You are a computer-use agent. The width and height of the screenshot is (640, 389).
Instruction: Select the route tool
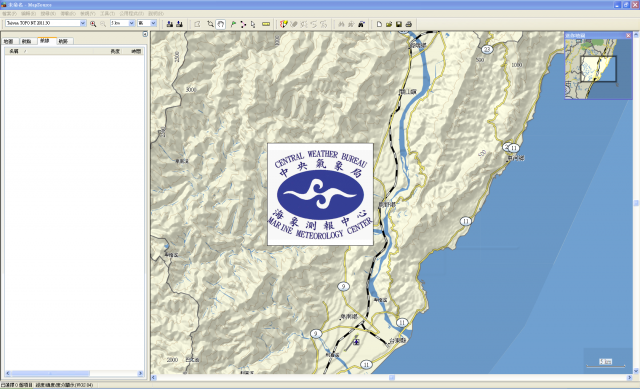(243, 24)
